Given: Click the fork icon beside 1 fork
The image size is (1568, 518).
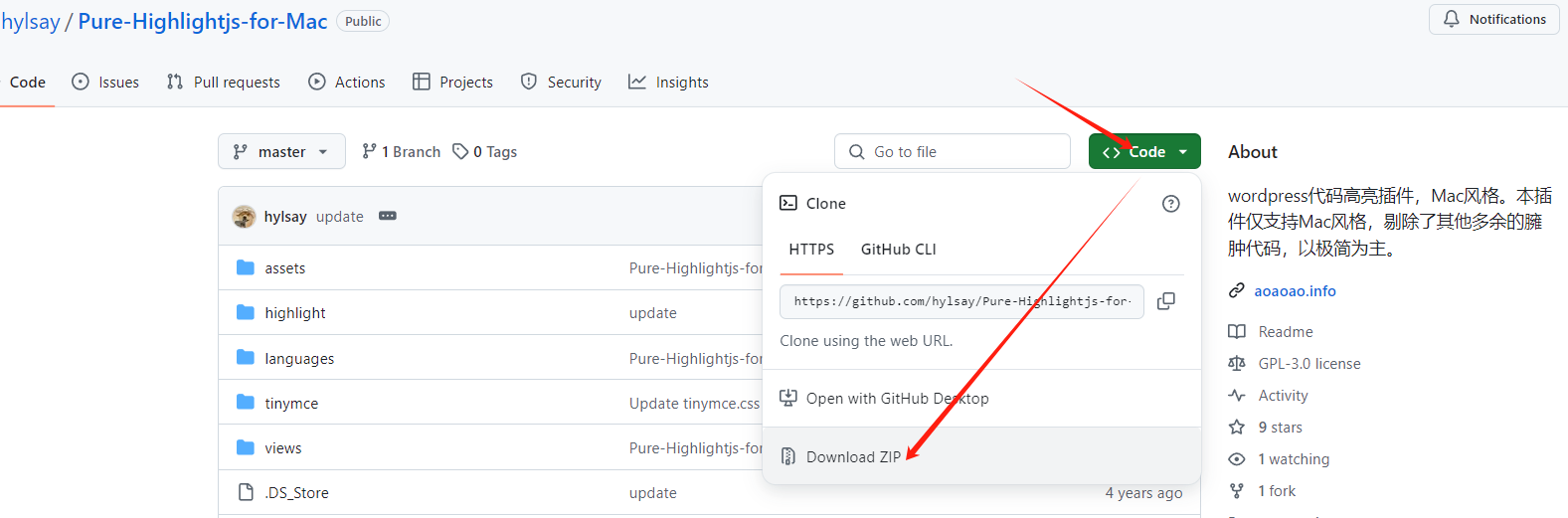Looking at the screenshot, I should click(x=1237, y=491).
